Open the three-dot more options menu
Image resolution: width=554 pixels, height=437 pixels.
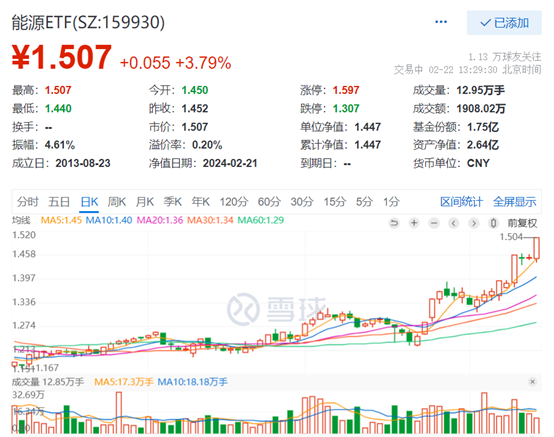(x=441, y=22)
